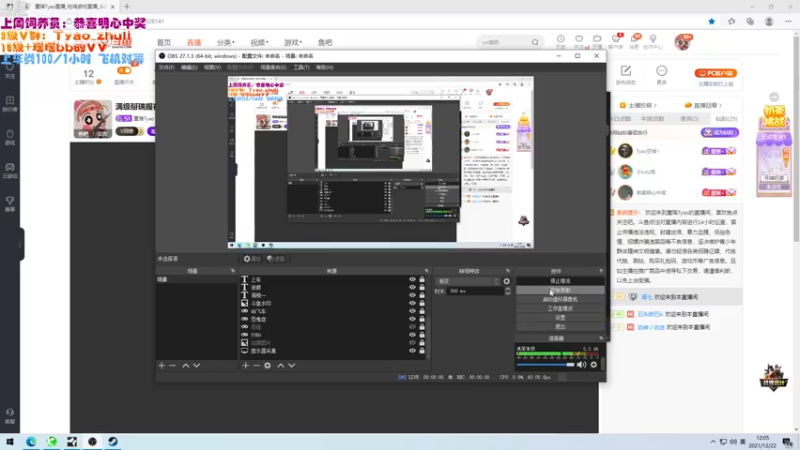Hide 恐鬼症 source via eye icon
The width and height of the screenshot is (800, 450).
[412, 319]
